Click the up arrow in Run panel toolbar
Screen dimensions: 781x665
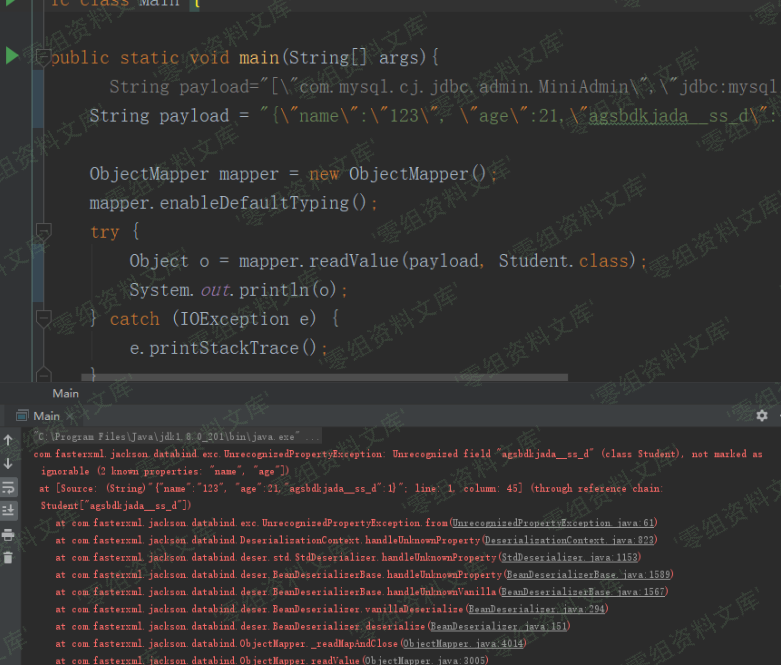[9, 440]
